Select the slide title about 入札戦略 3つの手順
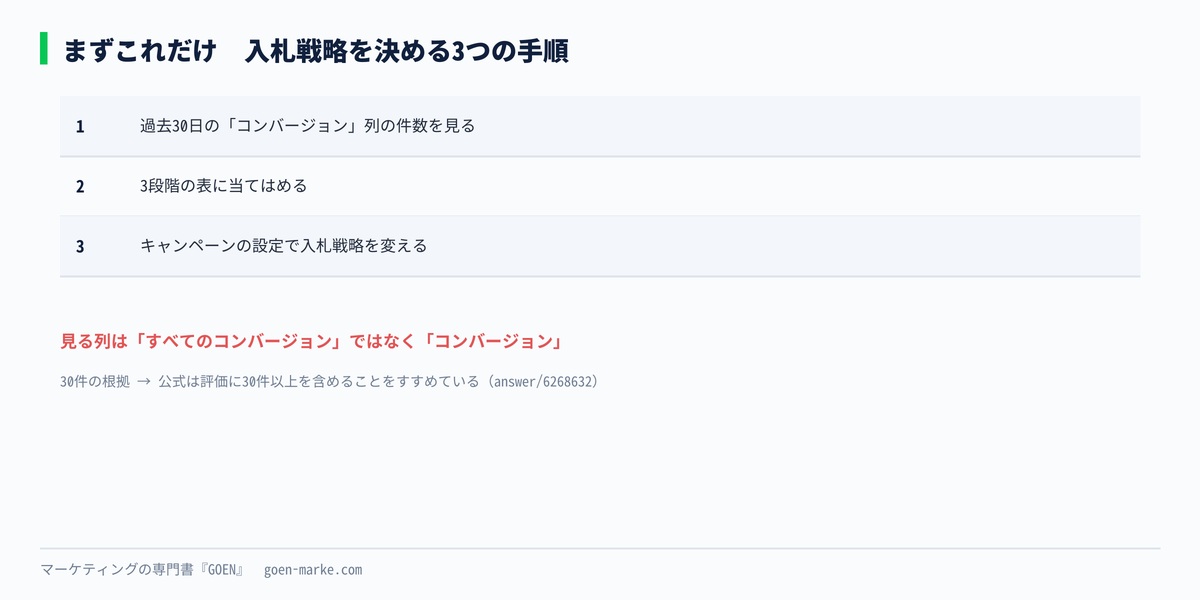1200x600 pixels. tap(315, 50)
